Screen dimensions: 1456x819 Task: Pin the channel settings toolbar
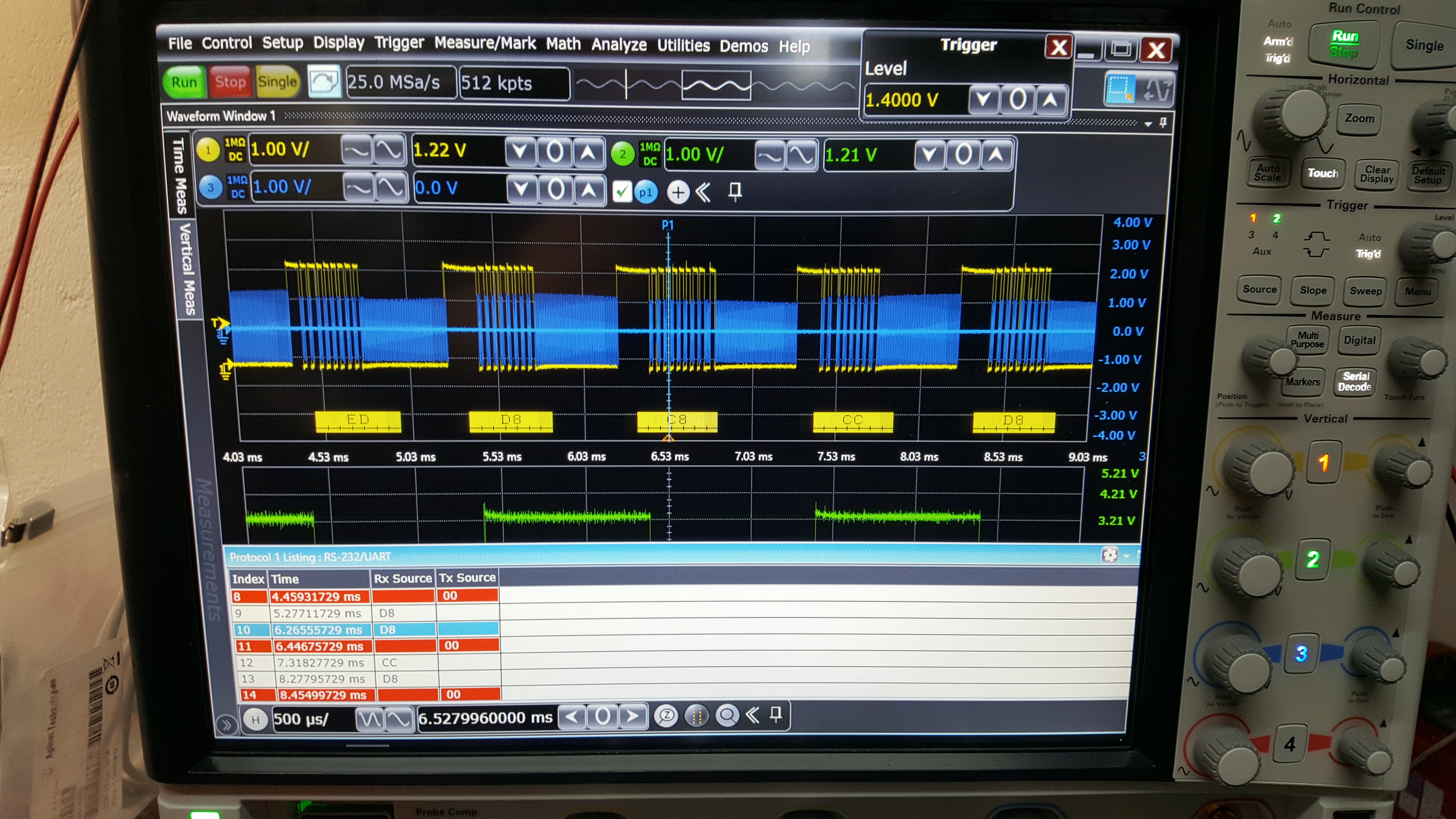(x=735, y=192)
